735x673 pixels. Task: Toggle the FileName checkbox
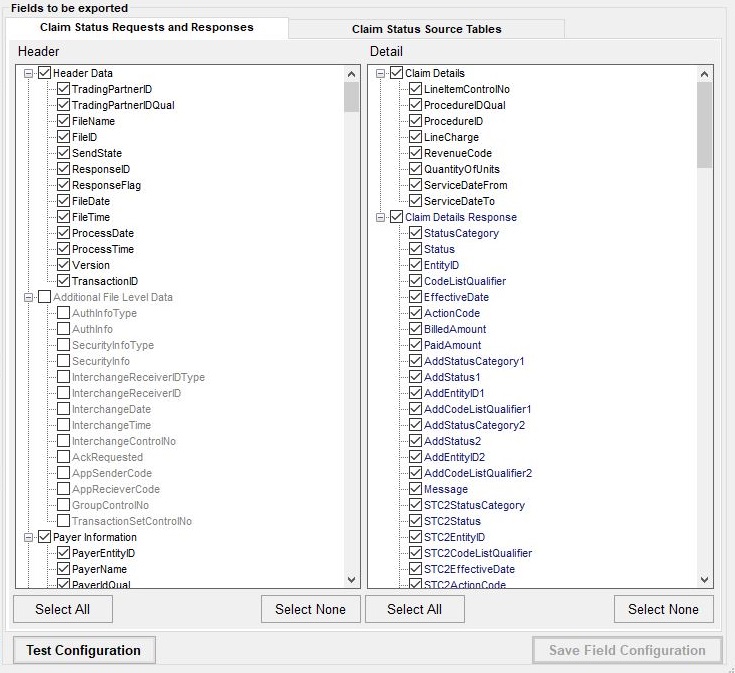click(x=63, y=121)
